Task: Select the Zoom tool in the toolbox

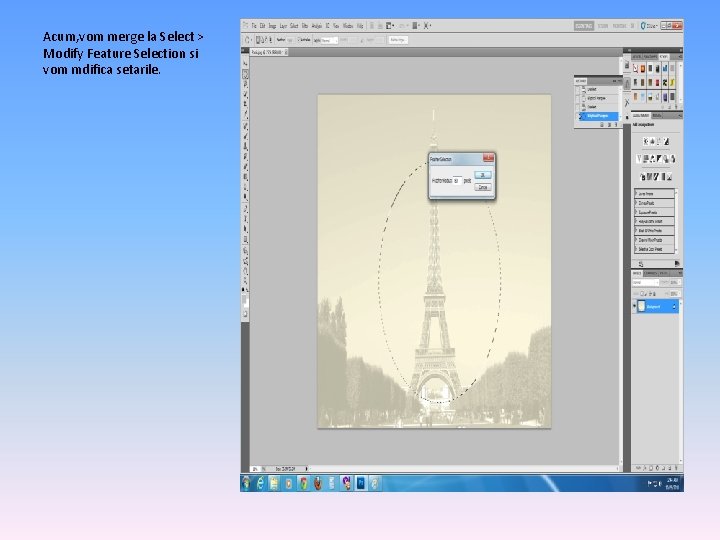Action: coord(246,282)
